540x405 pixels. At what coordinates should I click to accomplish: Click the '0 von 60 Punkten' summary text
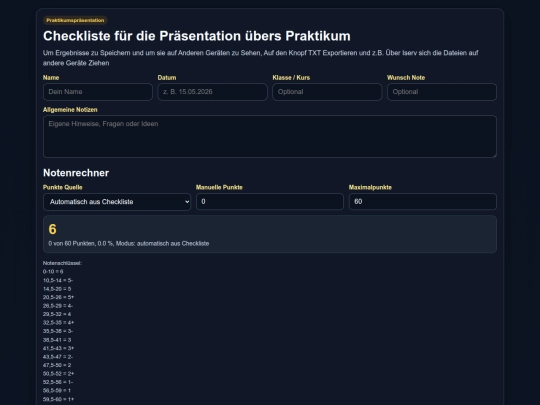129,243
